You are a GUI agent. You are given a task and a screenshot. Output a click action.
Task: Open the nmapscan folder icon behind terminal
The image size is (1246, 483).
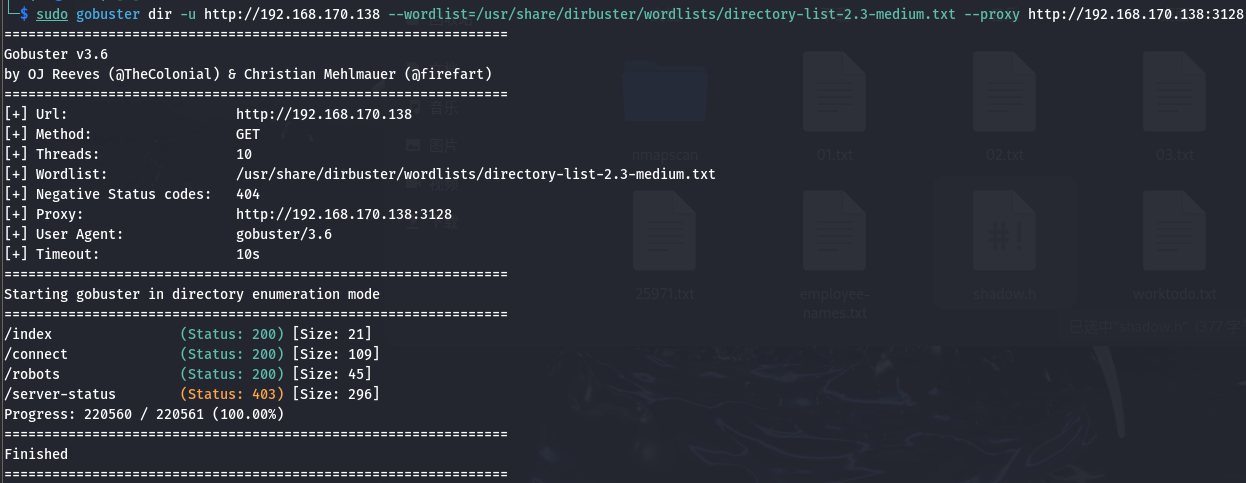click(x=663, y=93)
